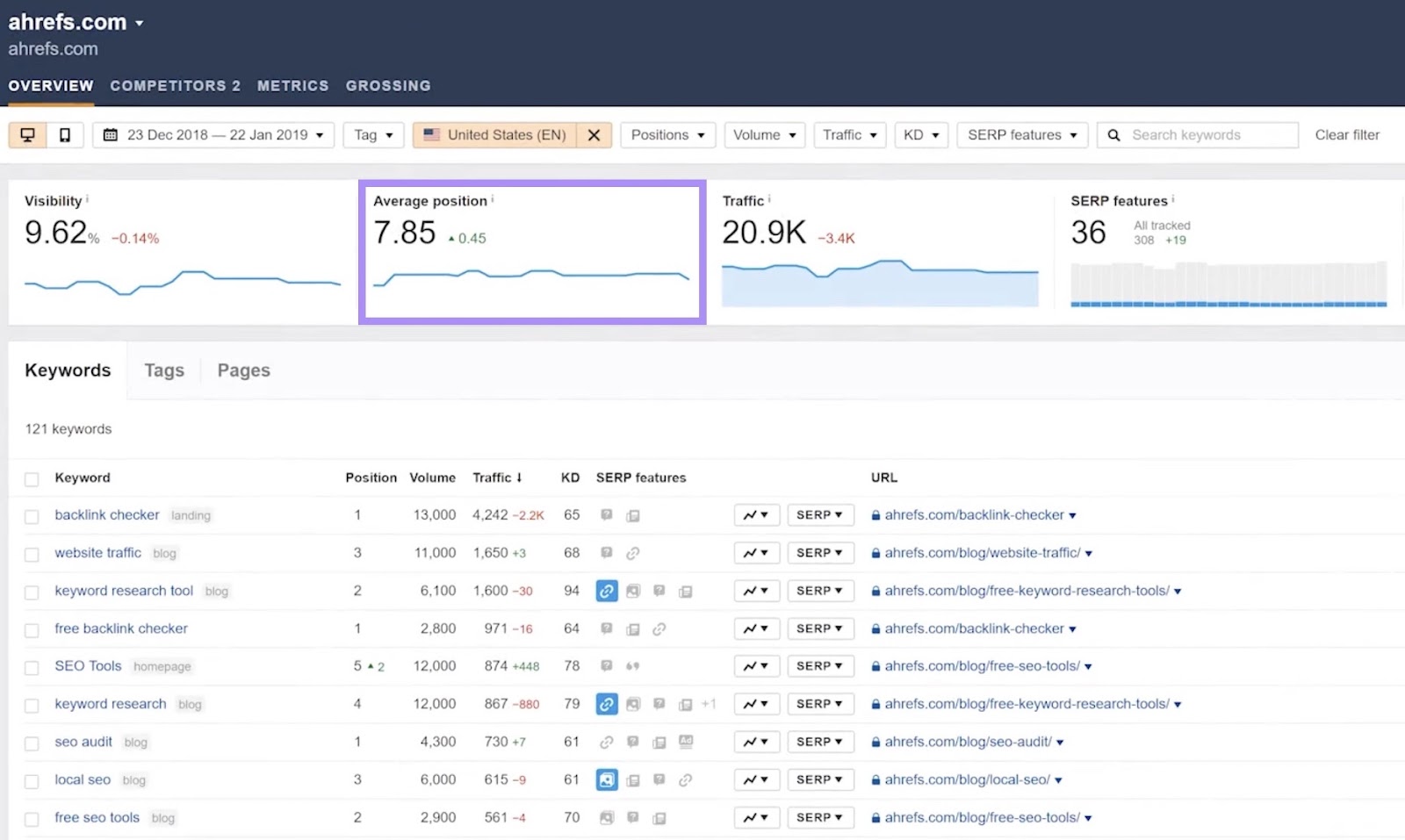This screenshot has width=1405, height=840.
Task: Click the blue sitelinks icon for keyword research tool
Action: coord(607,591)
